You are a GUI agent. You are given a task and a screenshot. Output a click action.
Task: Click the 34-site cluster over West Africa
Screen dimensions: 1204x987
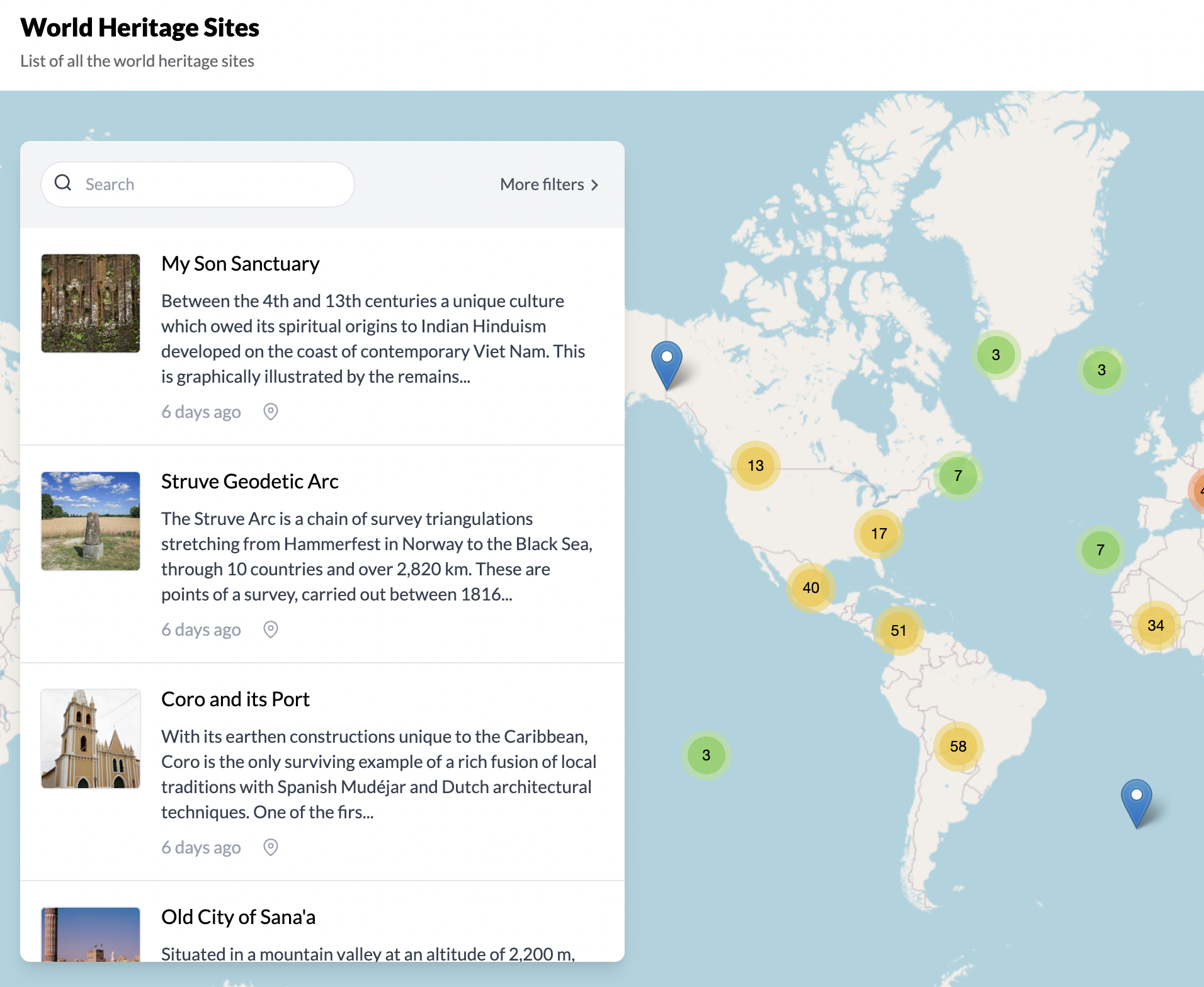[x=1156, y=625]
